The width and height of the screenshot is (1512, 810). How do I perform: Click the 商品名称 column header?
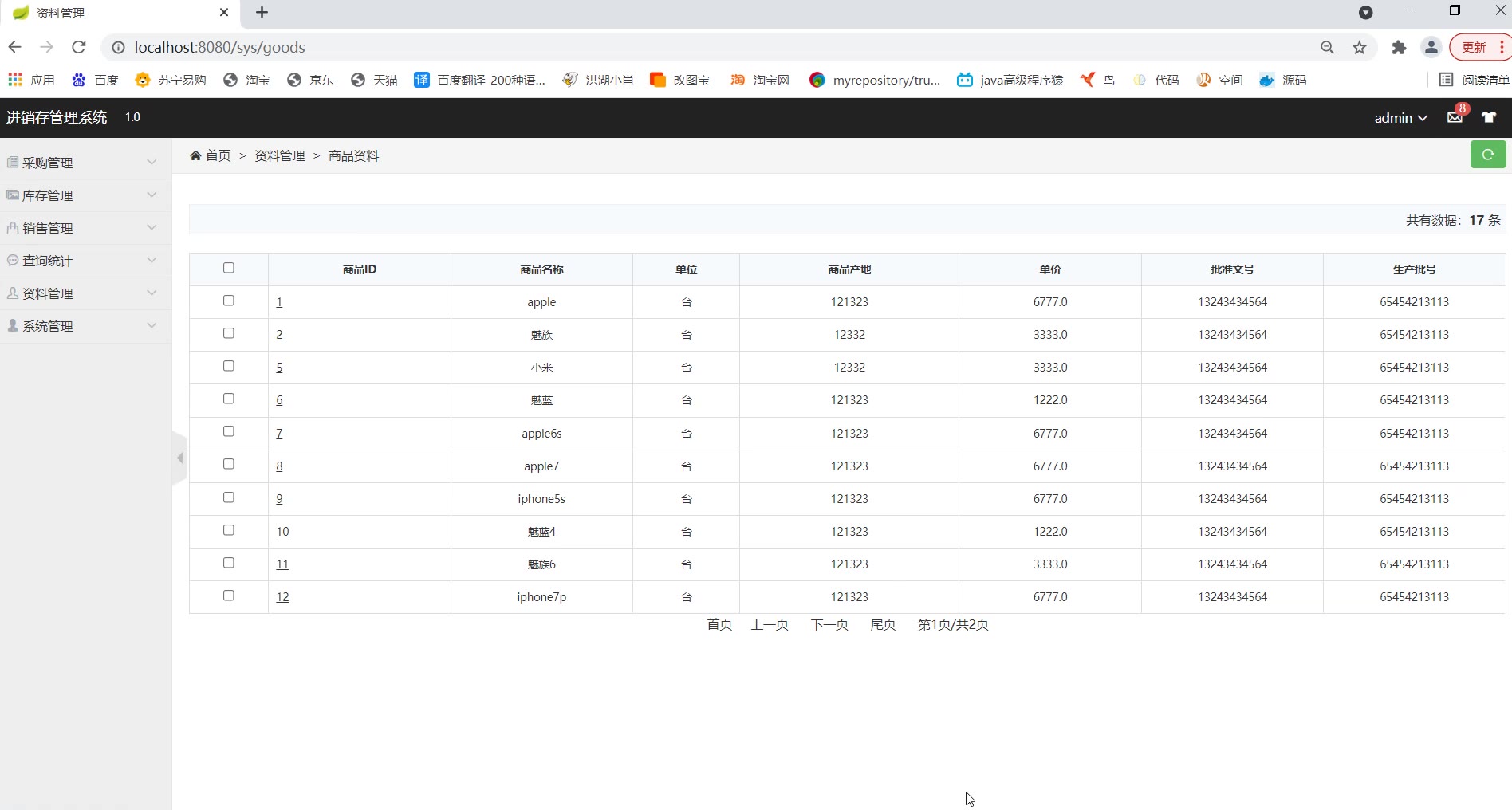coord(541,269)
